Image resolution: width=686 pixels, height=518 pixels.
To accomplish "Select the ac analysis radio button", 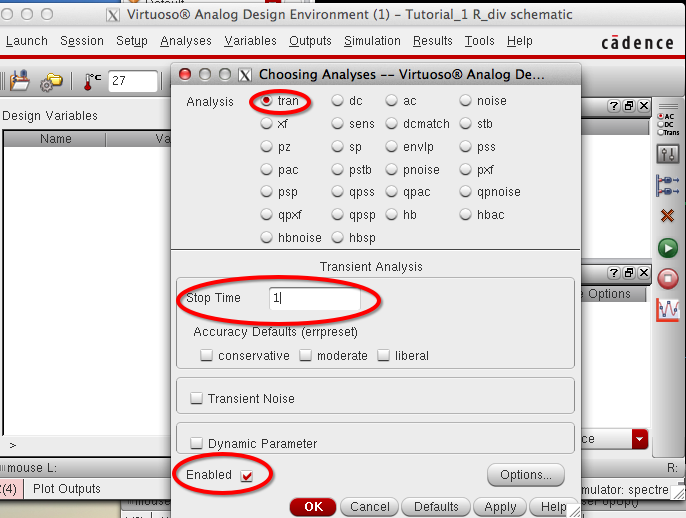I will [391, 101].
